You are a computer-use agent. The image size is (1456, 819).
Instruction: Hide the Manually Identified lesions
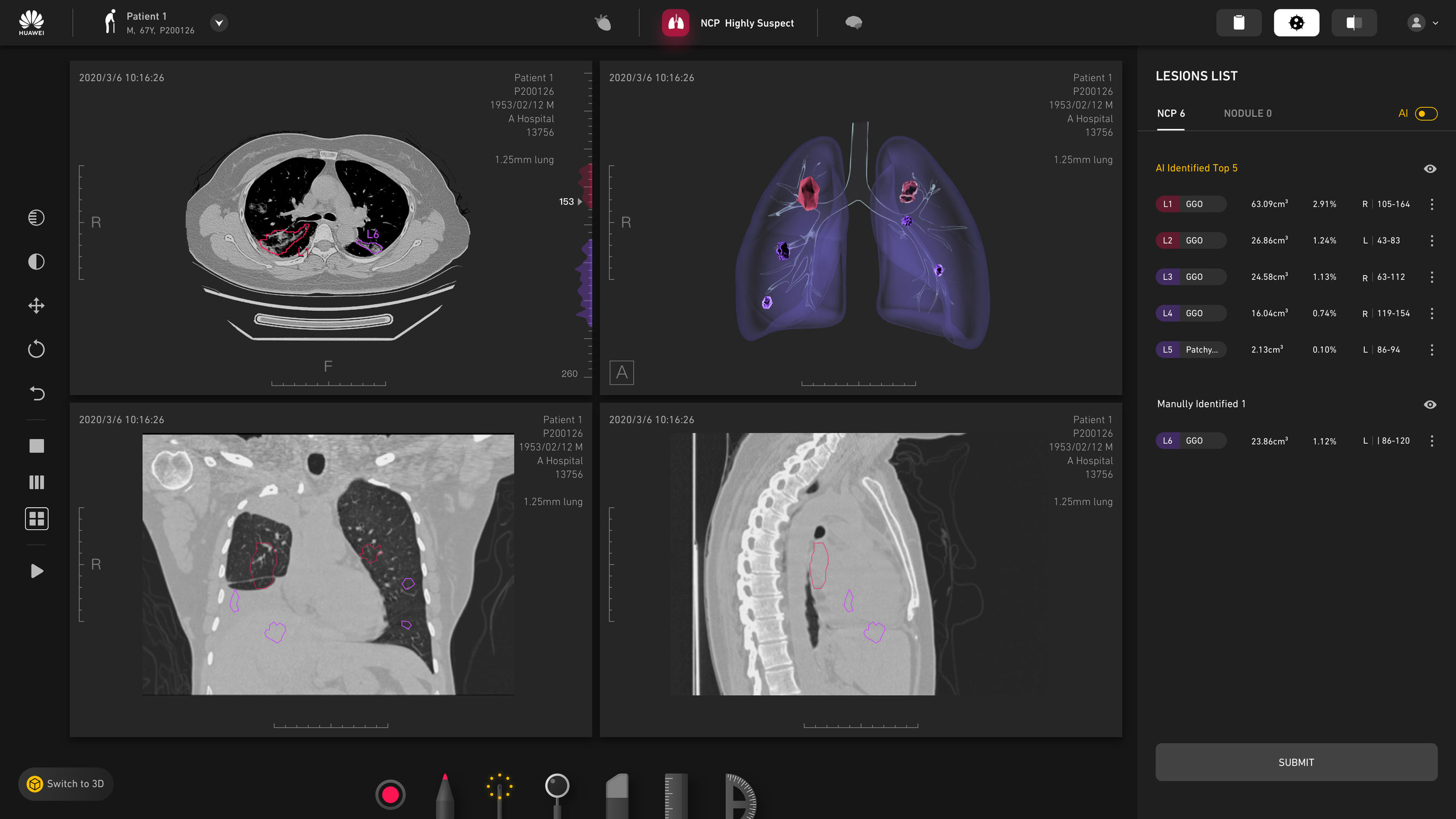pos(1430,404)
